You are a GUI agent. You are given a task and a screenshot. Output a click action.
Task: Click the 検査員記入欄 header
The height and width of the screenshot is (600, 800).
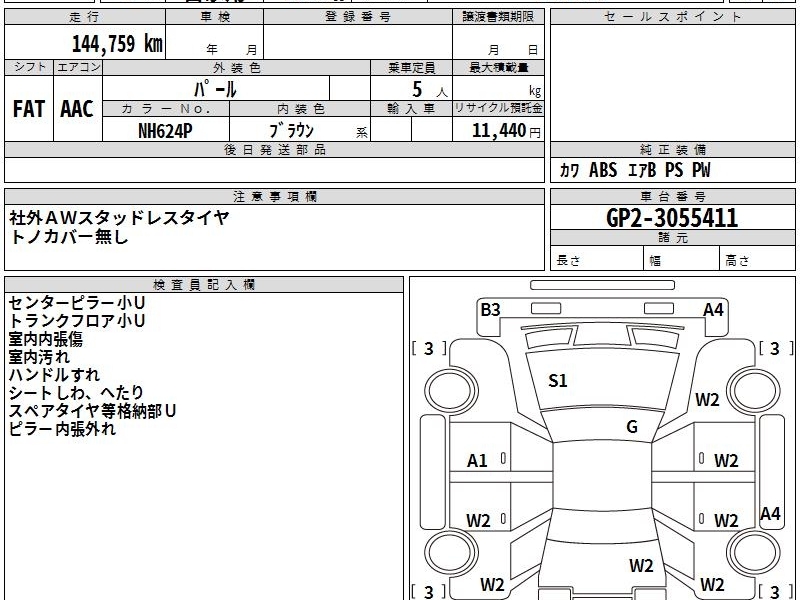pyautogui.click(x=204, y=285)
